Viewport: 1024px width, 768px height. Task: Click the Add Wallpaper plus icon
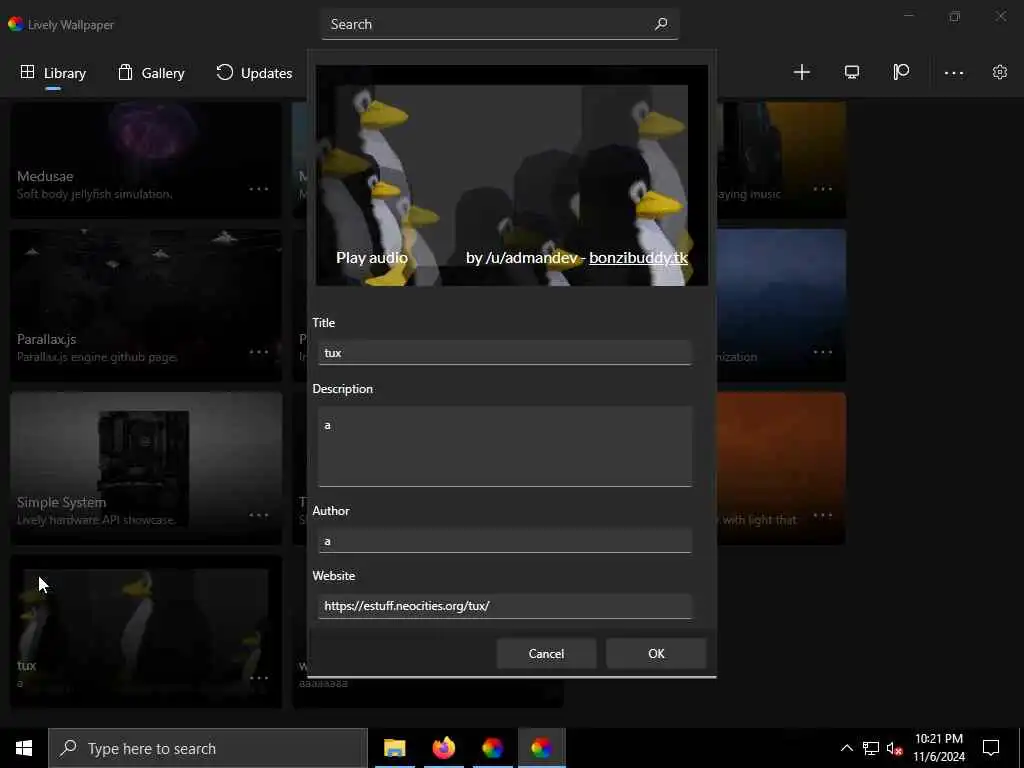(801, 72)
